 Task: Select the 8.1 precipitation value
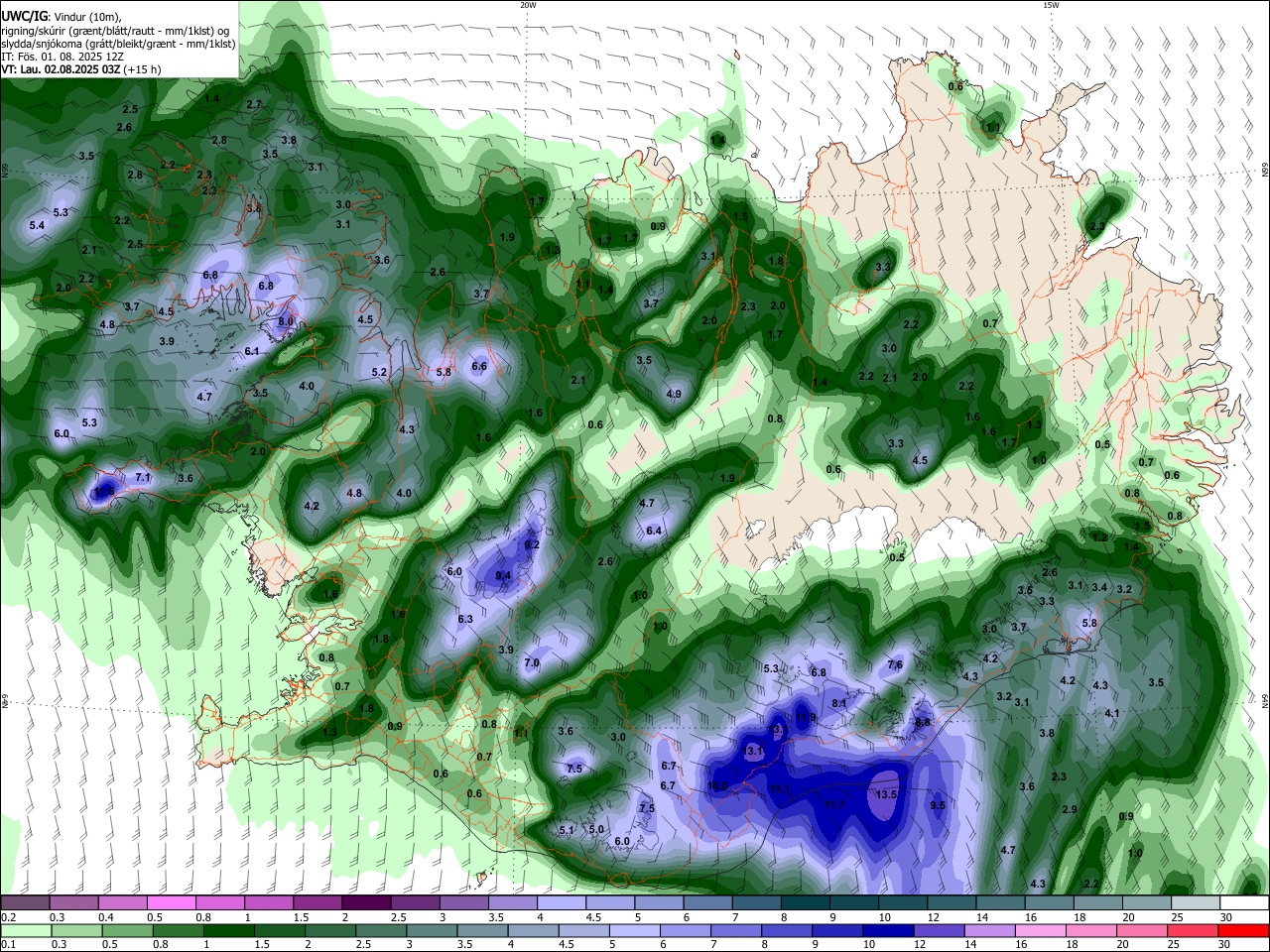(x=839, y=703)
